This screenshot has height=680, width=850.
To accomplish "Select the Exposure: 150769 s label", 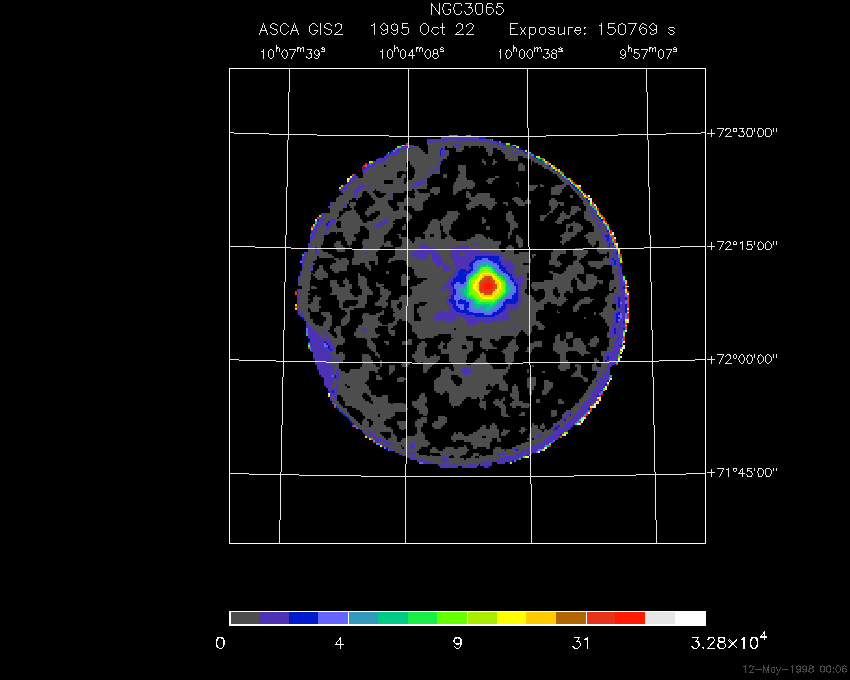I will [x=592, y=29].
